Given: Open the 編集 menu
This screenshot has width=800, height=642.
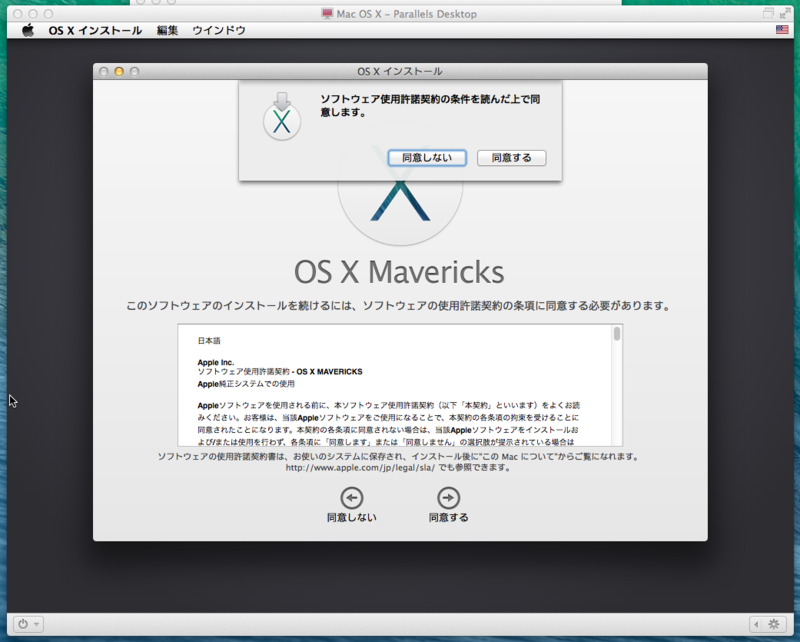Looking at the screenshot, I should [x=165, y=30].
